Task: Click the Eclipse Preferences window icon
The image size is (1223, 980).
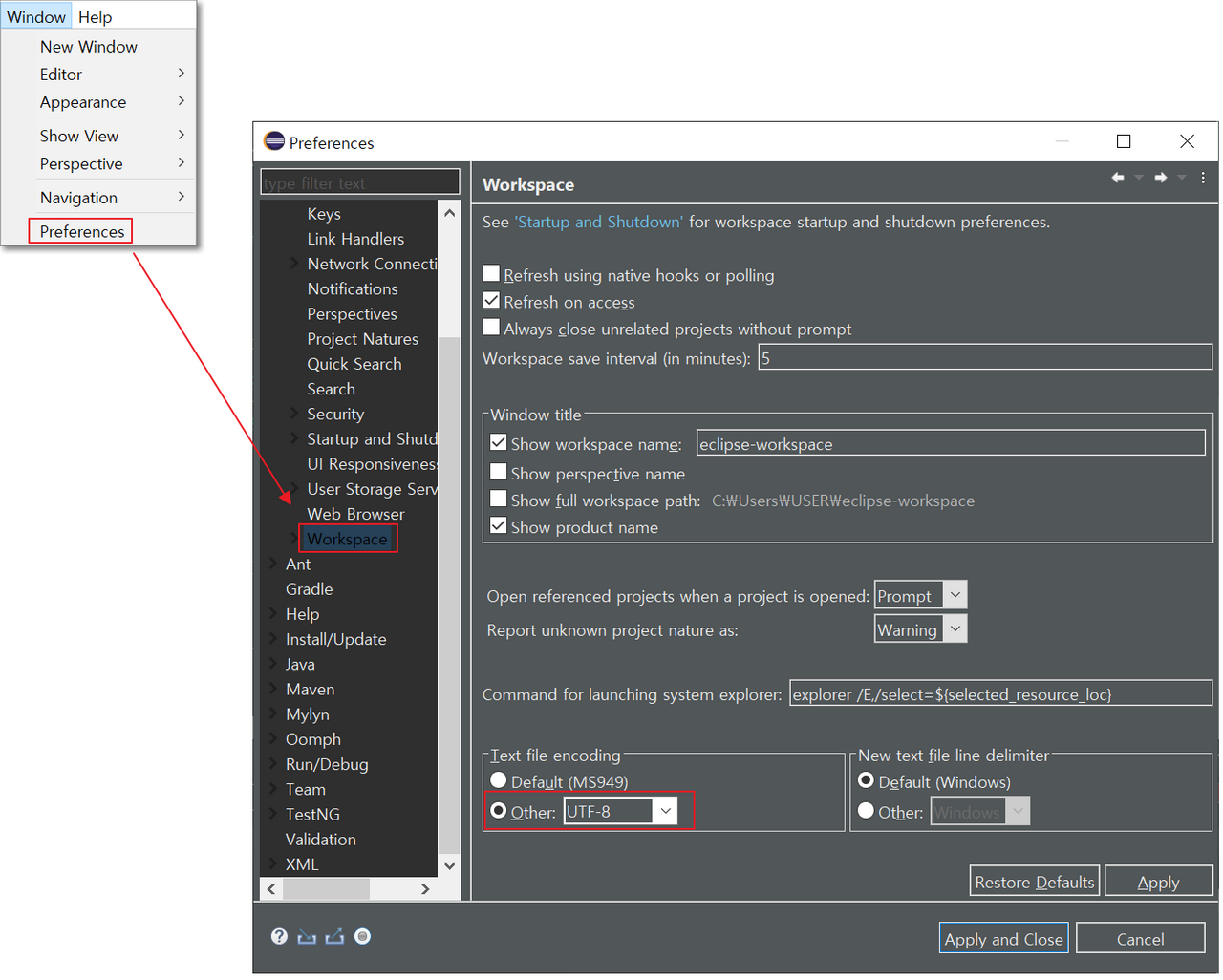Action: (x=274, y=141)
